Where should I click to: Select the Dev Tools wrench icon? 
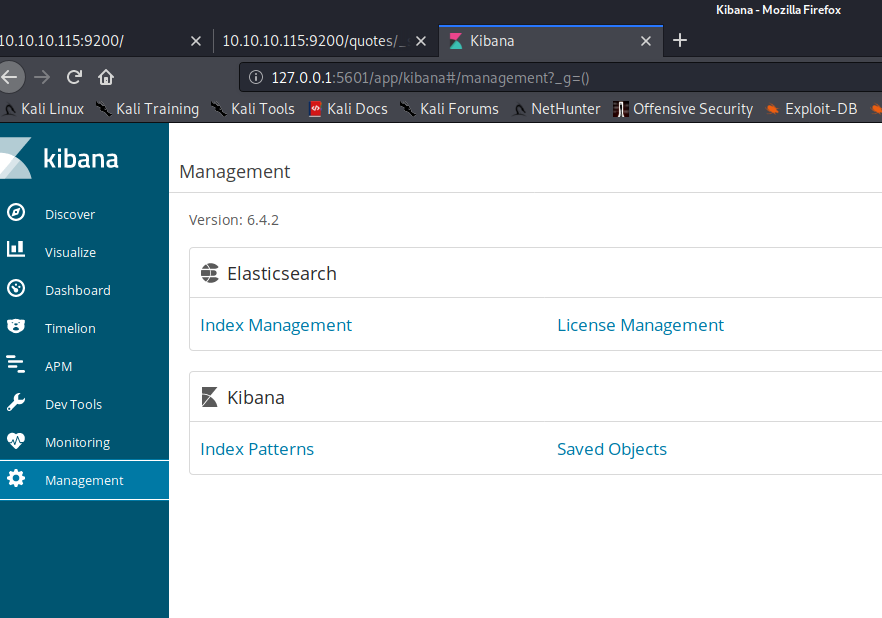pos(16,403)
